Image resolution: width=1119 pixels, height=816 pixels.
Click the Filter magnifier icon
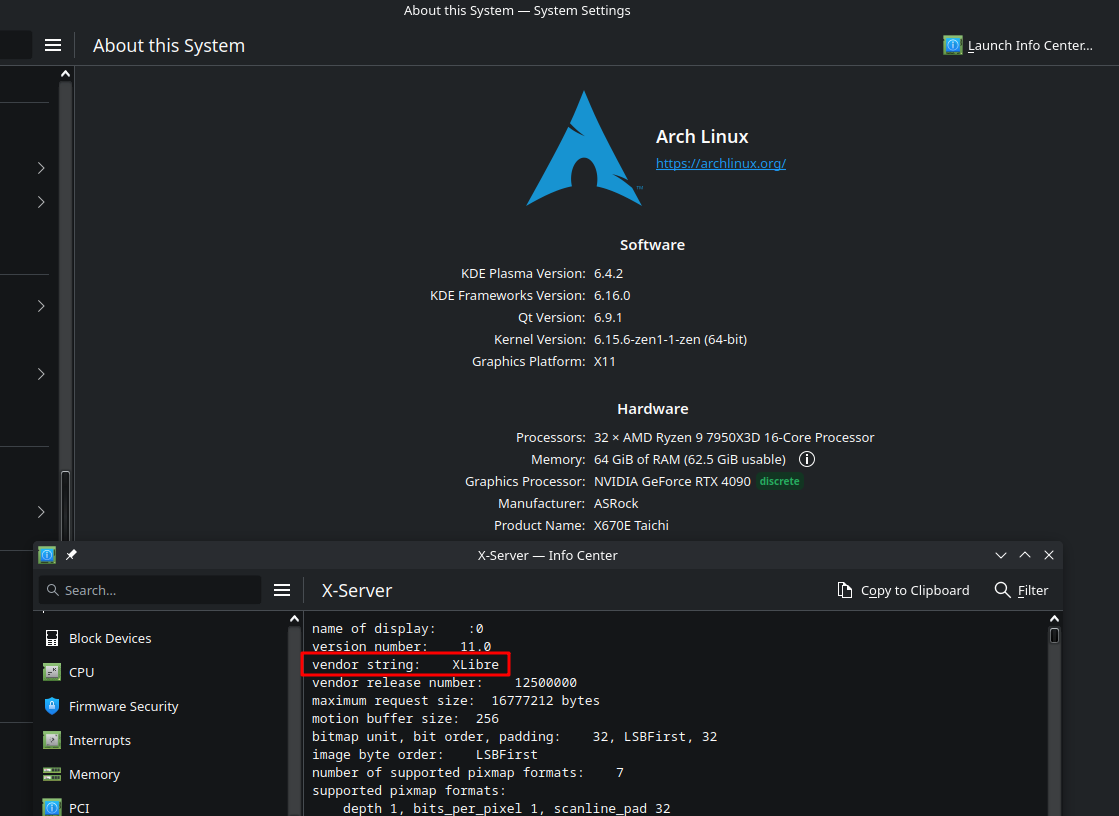click(x=1003, y=590)
